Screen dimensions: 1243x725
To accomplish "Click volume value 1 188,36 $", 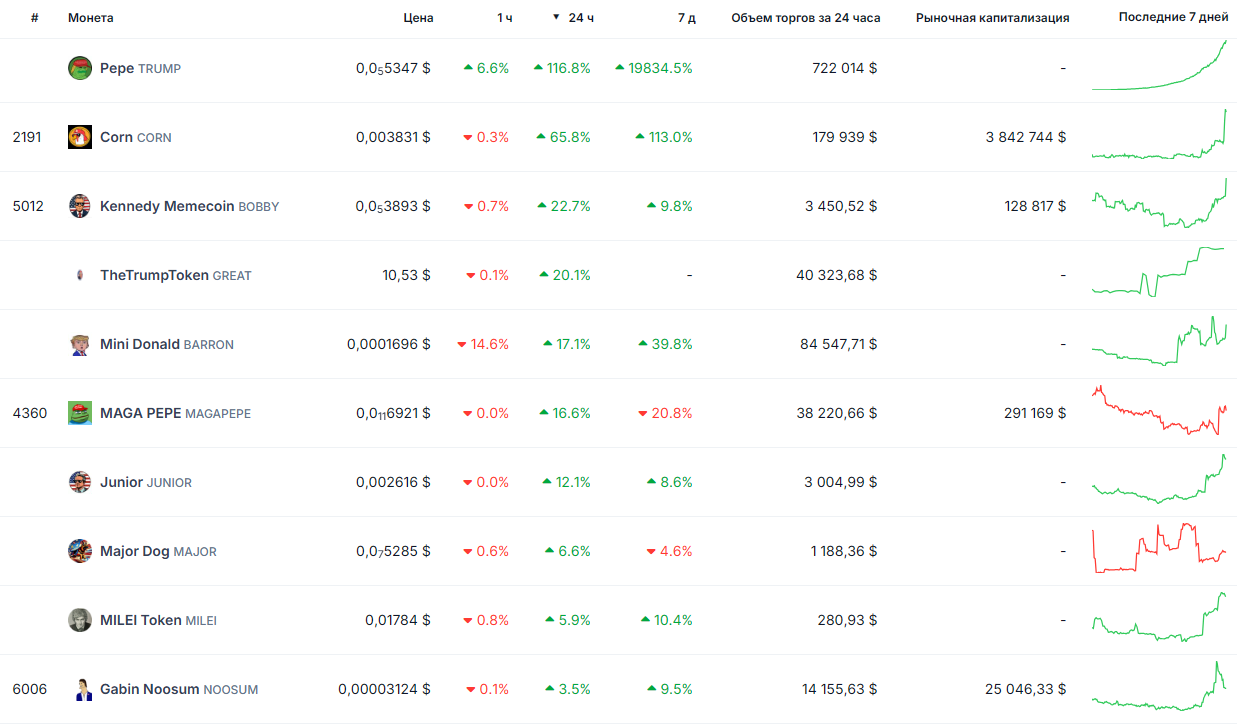I will 843,551.
